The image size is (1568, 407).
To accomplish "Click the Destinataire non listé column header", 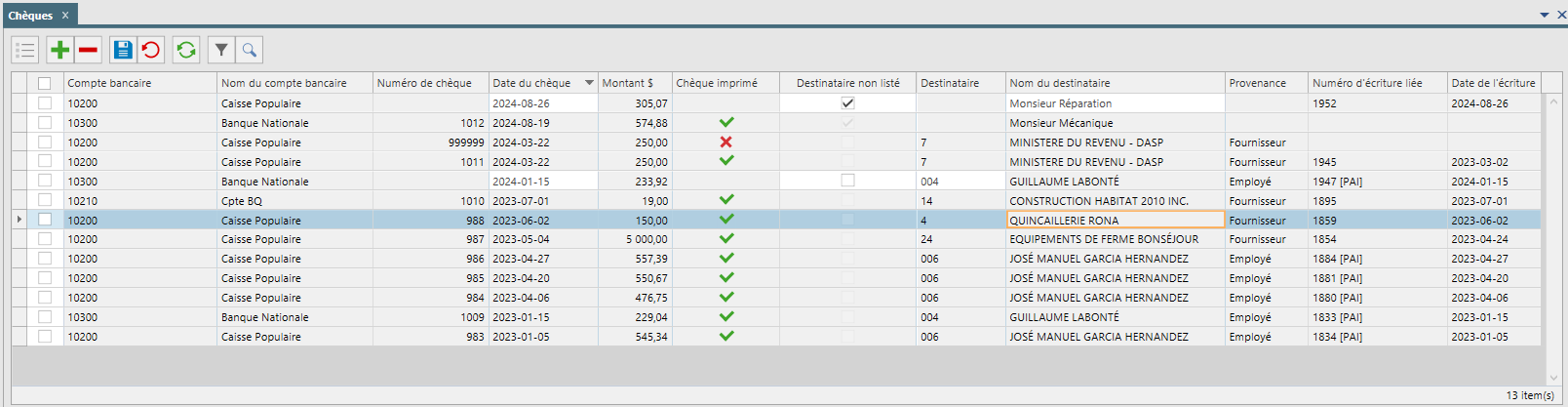I will tap(848, 83).
